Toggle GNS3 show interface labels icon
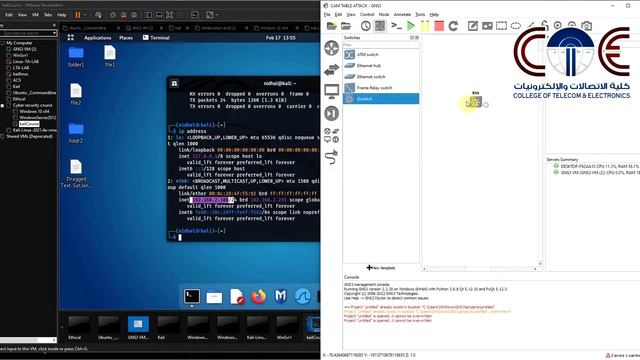This screenshot has width=640, height=360. [x=380, y=26]
